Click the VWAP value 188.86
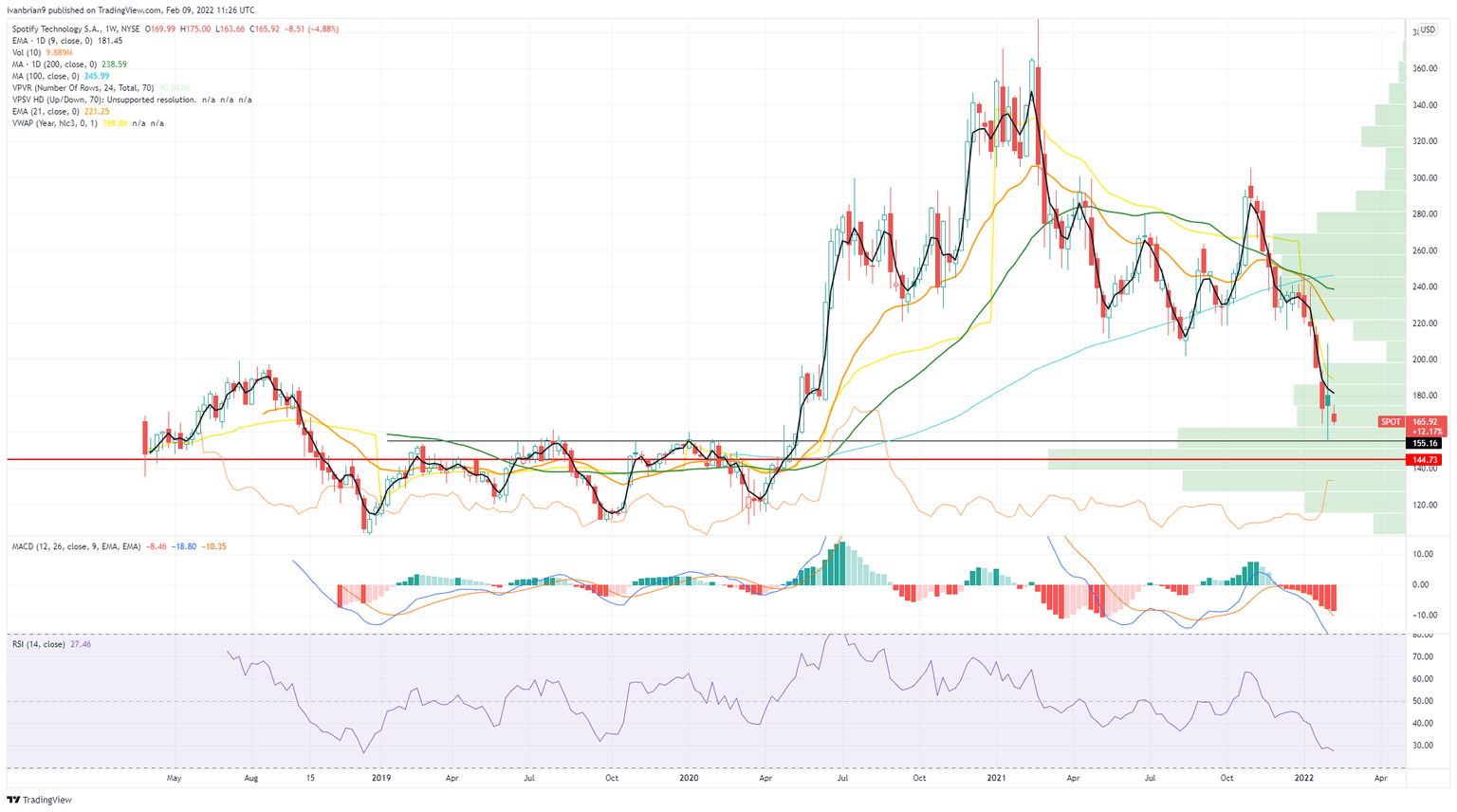The width and height of the screenshot is (1457, 812). [114, 123]
